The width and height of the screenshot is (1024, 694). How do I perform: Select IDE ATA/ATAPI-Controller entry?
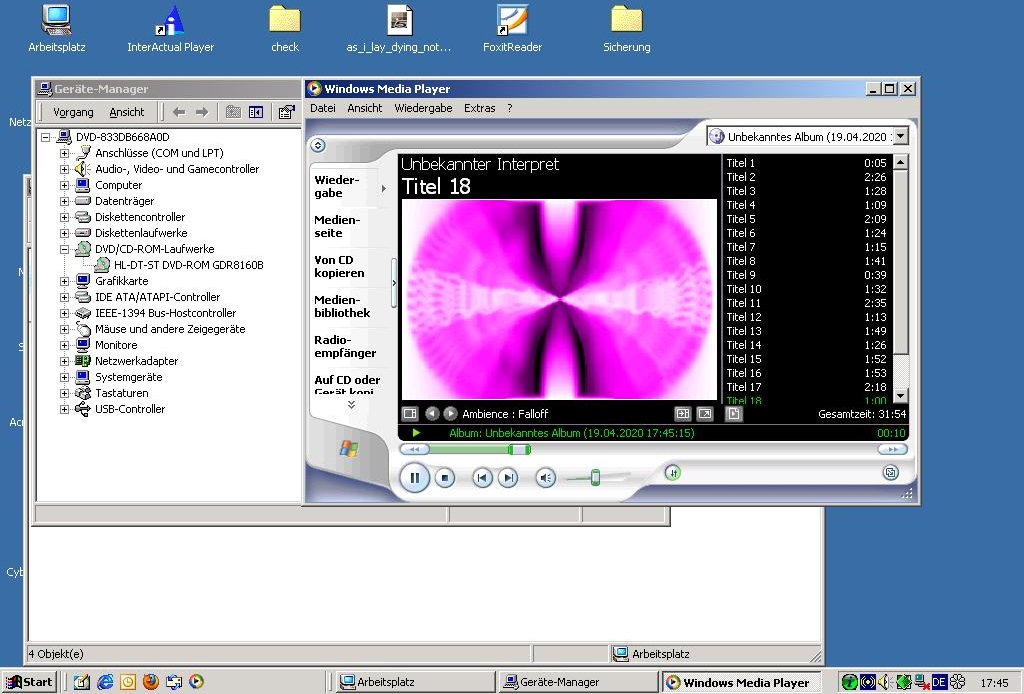(x=157, y=297)
